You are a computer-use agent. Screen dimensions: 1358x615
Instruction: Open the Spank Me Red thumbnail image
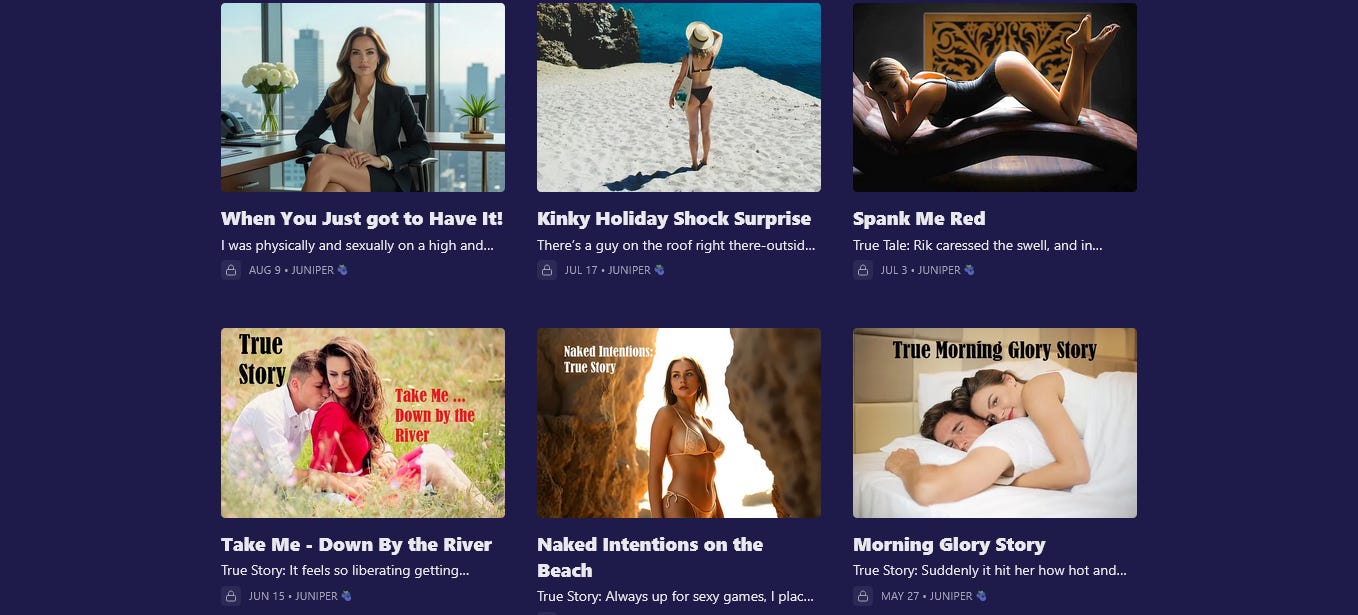tap(995, 97)
